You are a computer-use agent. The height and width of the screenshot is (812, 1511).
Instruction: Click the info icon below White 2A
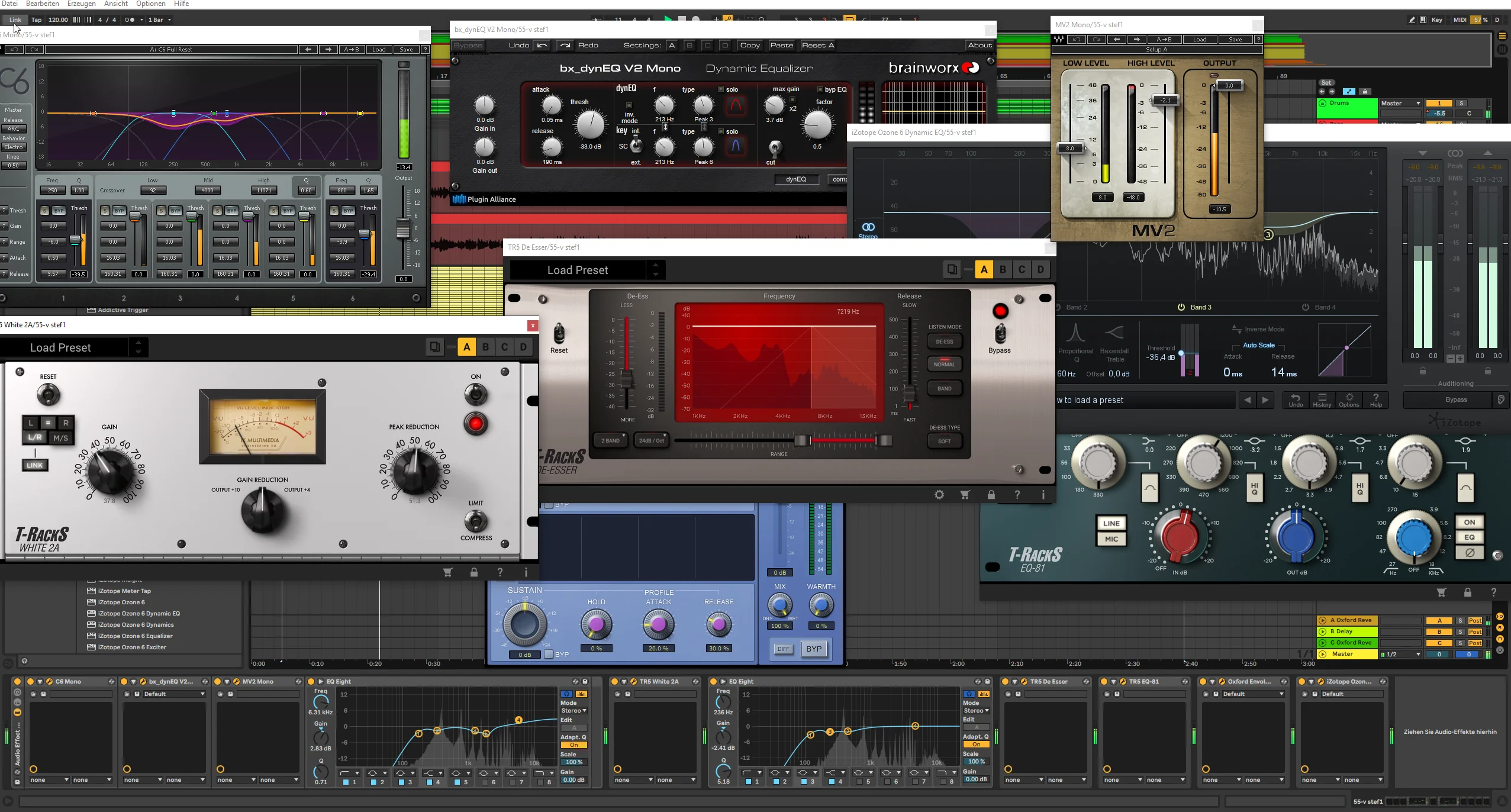tap(526, 572)
